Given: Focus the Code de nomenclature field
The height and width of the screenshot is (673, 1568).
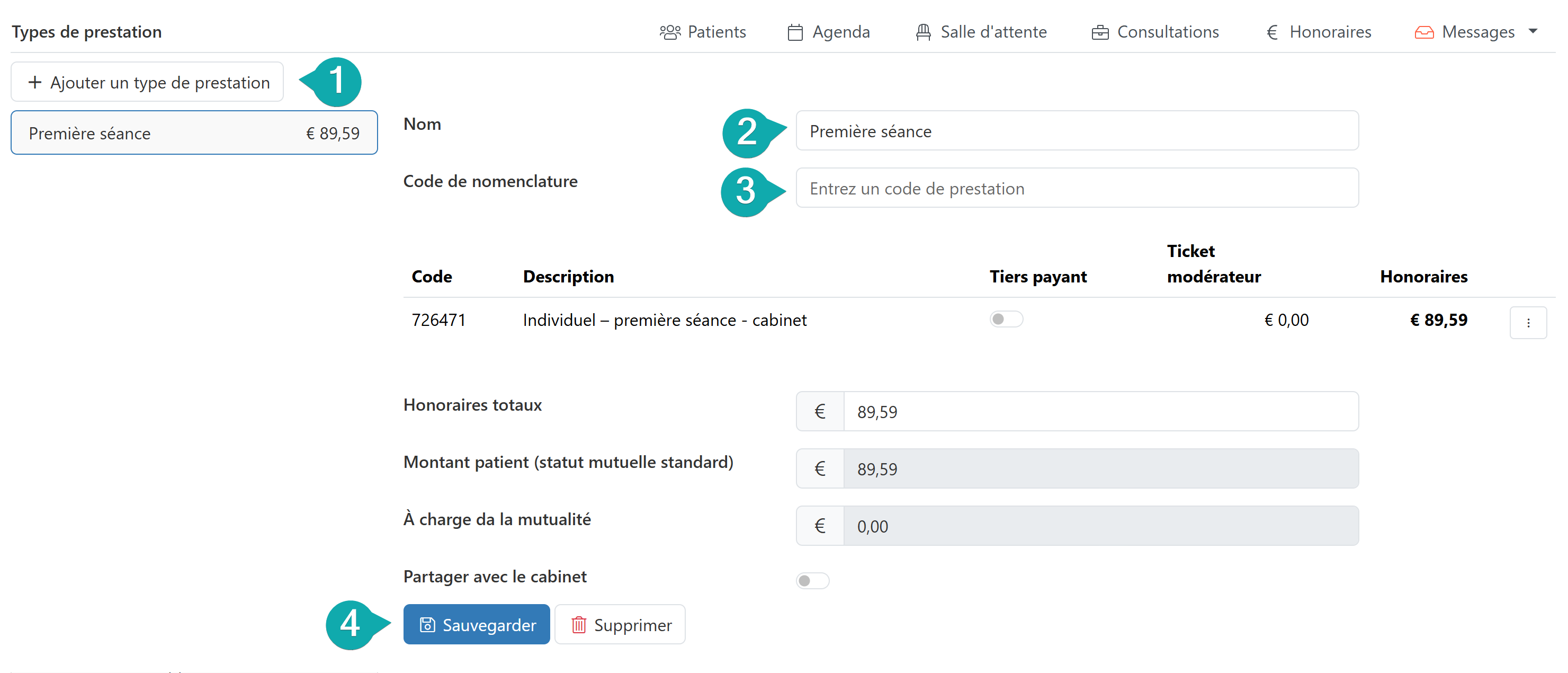Looking at the screenshot, I should pos(1076,188).
